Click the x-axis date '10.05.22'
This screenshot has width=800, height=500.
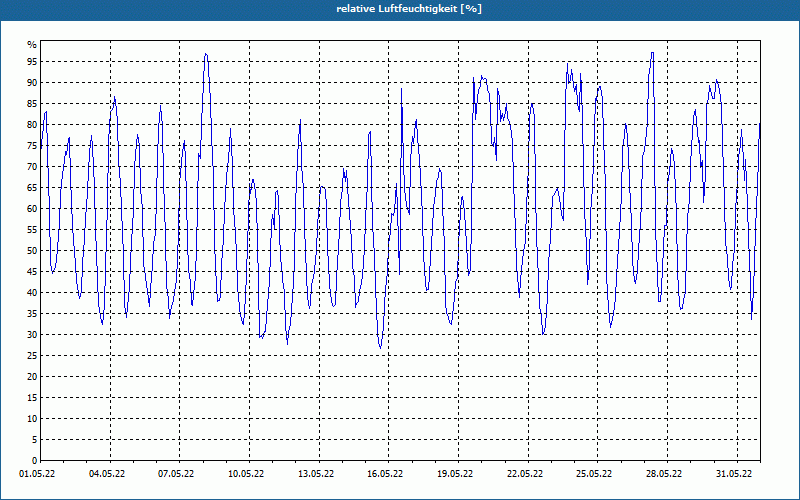tap(246, 474)
